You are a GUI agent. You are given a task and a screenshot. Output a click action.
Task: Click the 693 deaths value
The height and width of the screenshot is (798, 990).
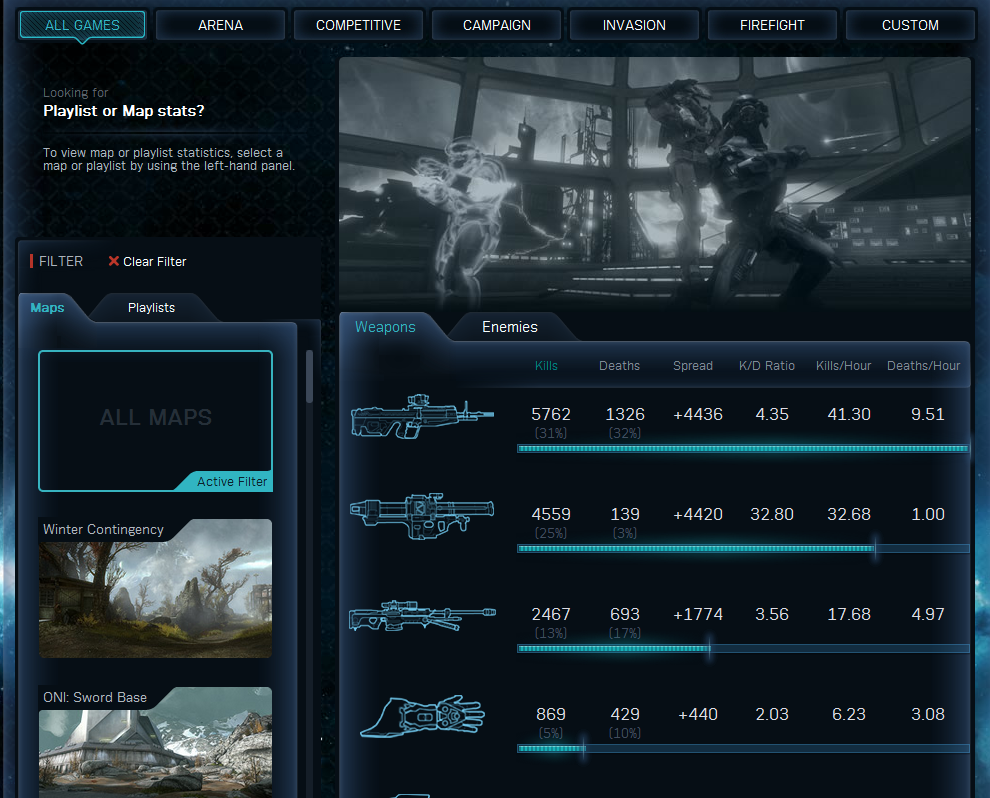tap(624, 614)
